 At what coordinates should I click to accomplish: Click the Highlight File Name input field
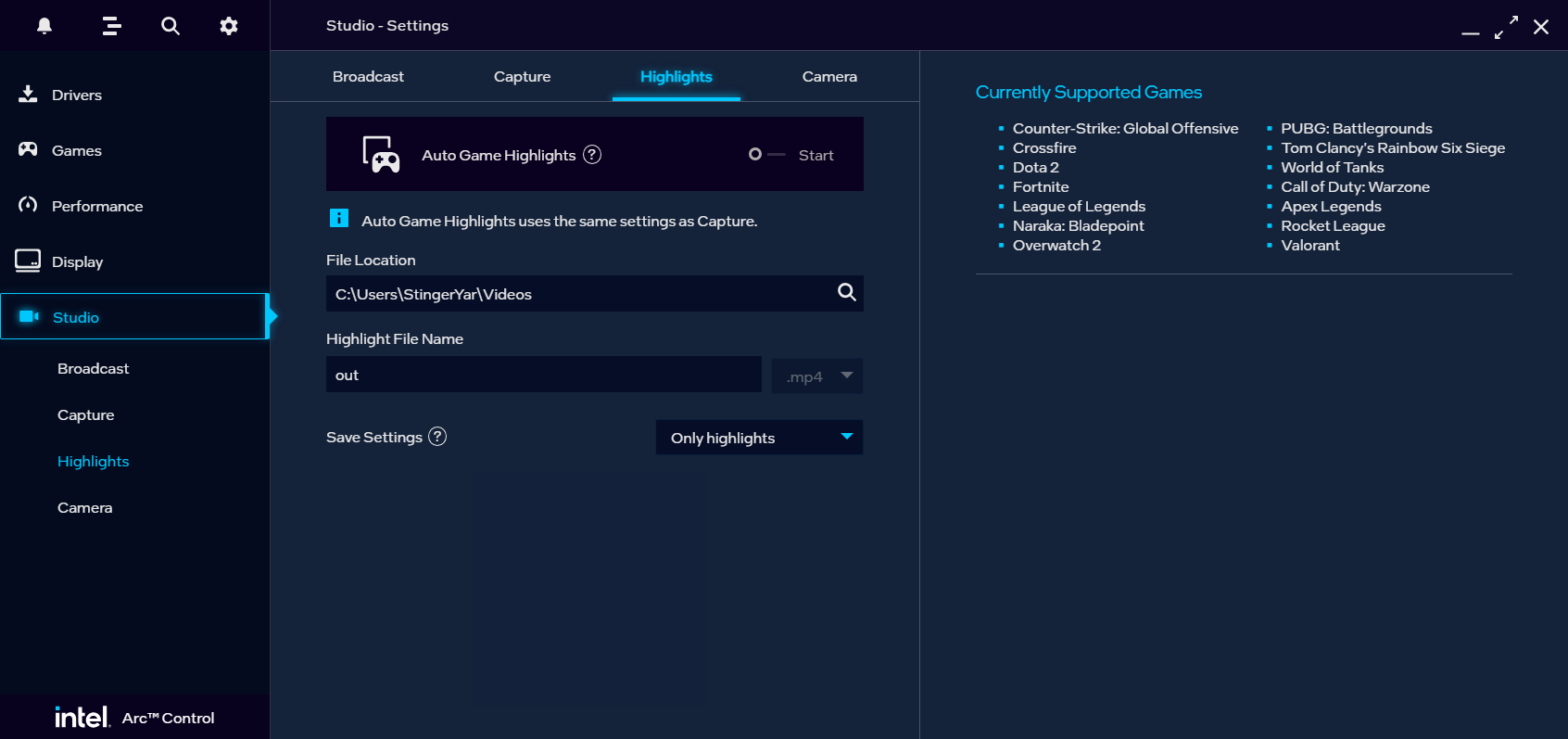tap(543, 376)
